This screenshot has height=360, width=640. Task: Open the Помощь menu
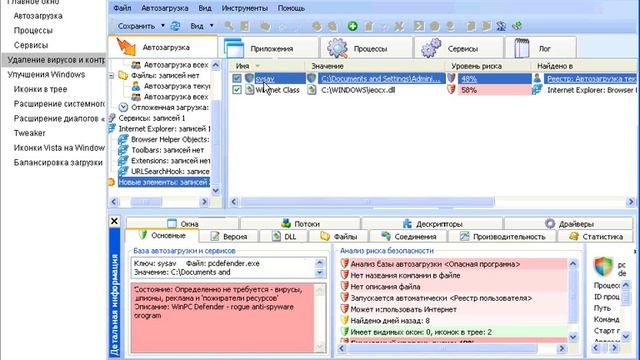point(291,8)
